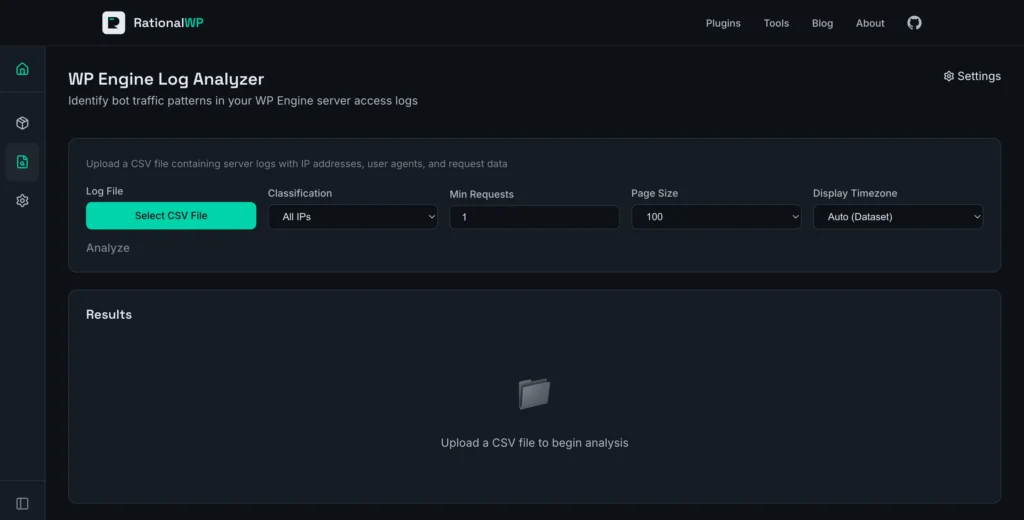This screenshot has height=520, width=1024.
Task: Open the Plugins menu
Action: (x=723, y=24)
